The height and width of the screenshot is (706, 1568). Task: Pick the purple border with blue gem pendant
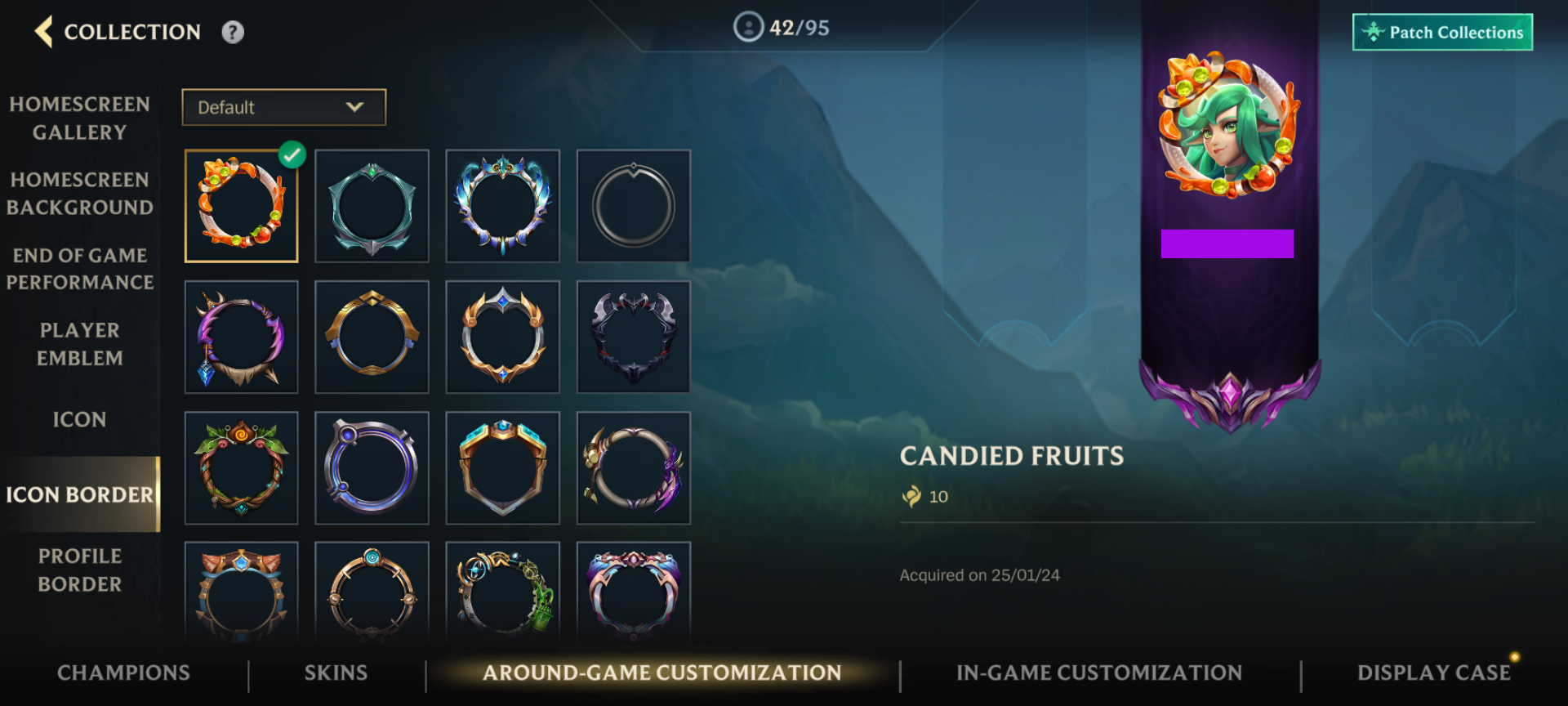241,337
